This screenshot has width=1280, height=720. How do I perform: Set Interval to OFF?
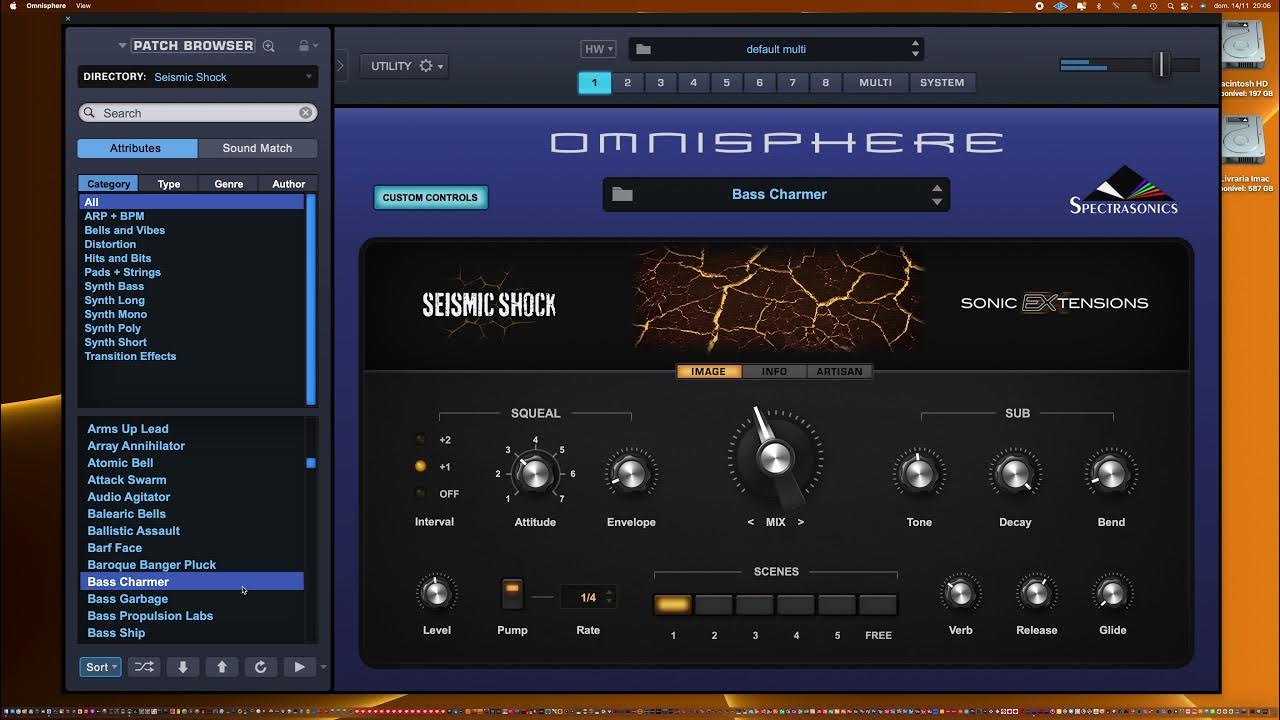point(421,493)
